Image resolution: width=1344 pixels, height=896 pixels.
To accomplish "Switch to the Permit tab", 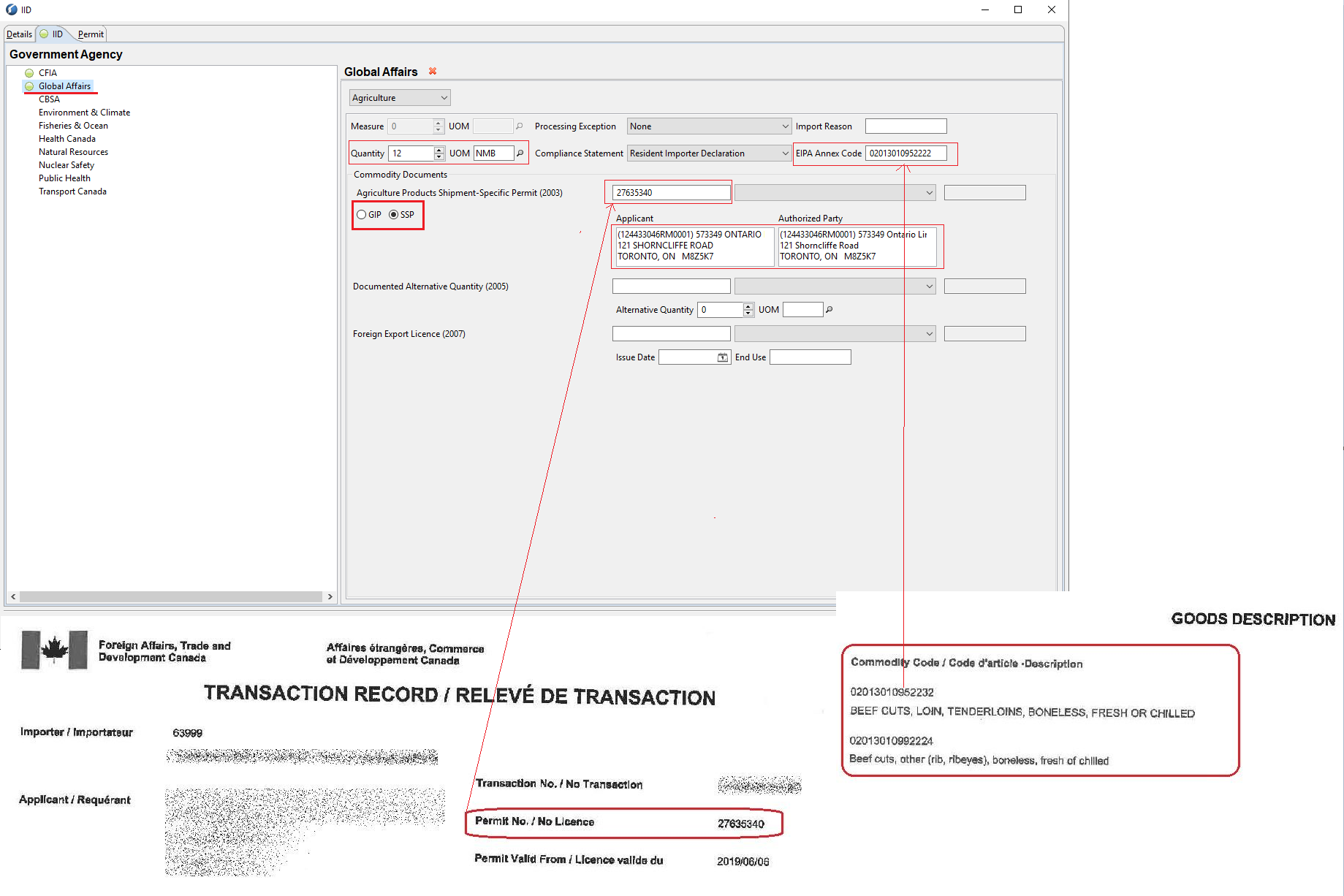I will pos(91,34).
